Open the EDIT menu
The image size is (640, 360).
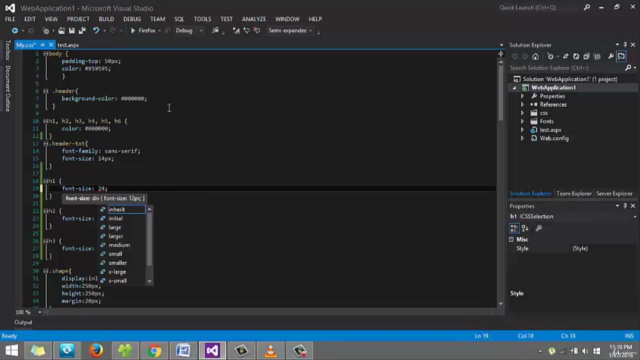(30, 19)
